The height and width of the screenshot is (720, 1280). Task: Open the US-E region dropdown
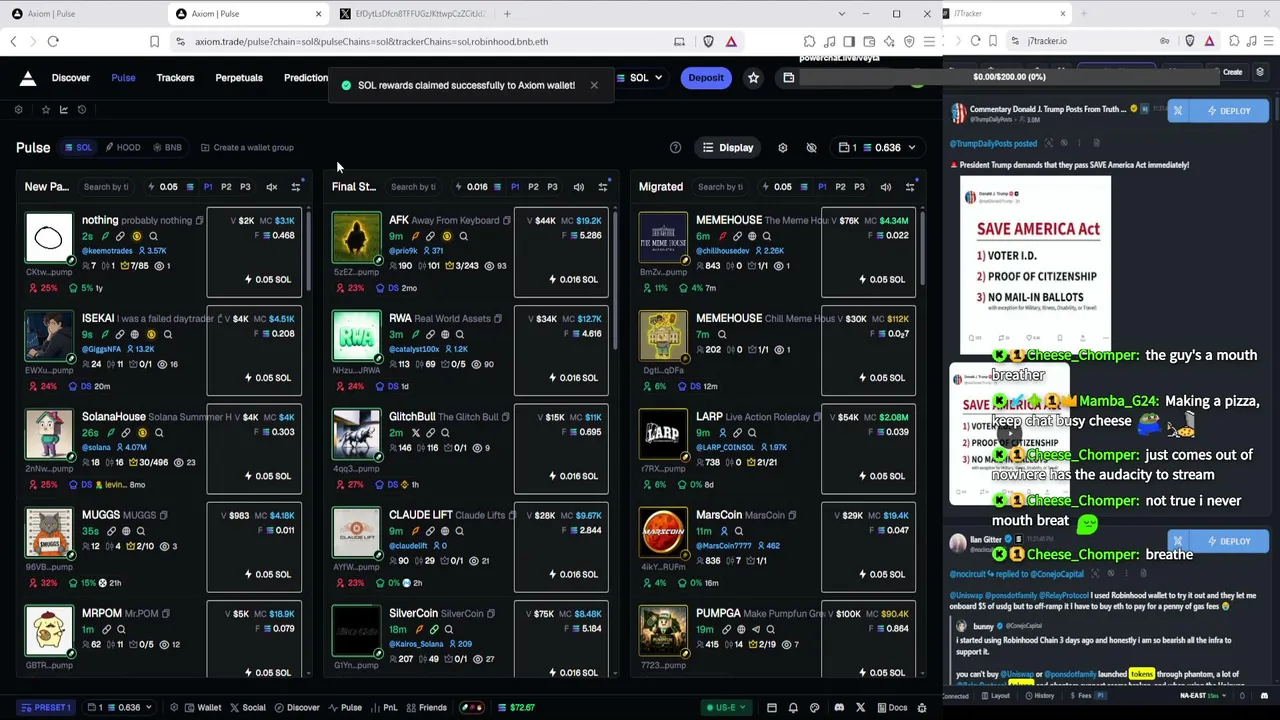tap(726, 708)
